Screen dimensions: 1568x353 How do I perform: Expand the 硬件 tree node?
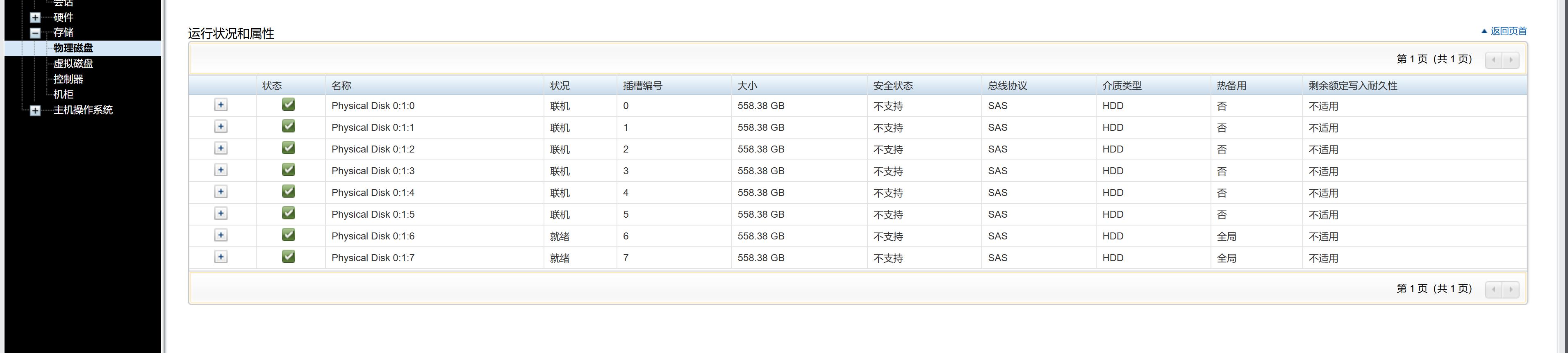pos(35,18)
